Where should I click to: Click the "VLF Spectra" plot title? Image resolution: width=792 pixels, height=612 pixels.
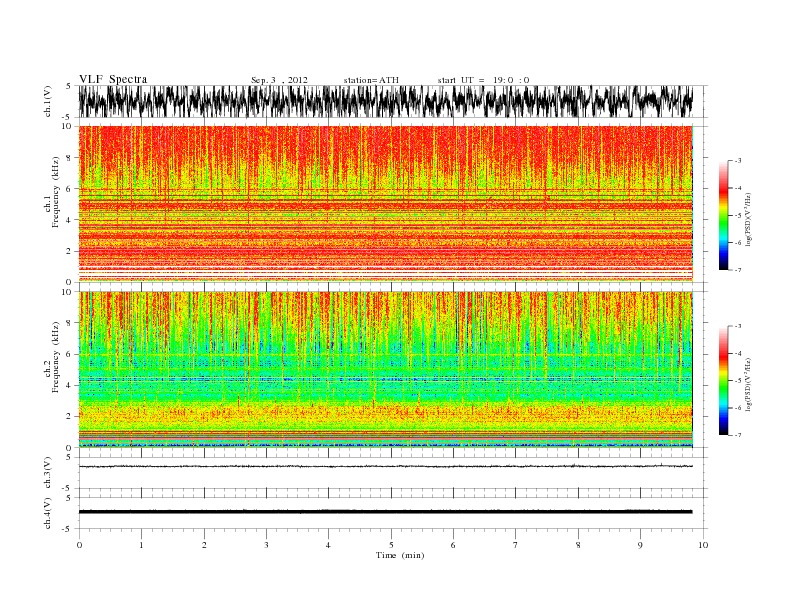[x=113, y=79]
